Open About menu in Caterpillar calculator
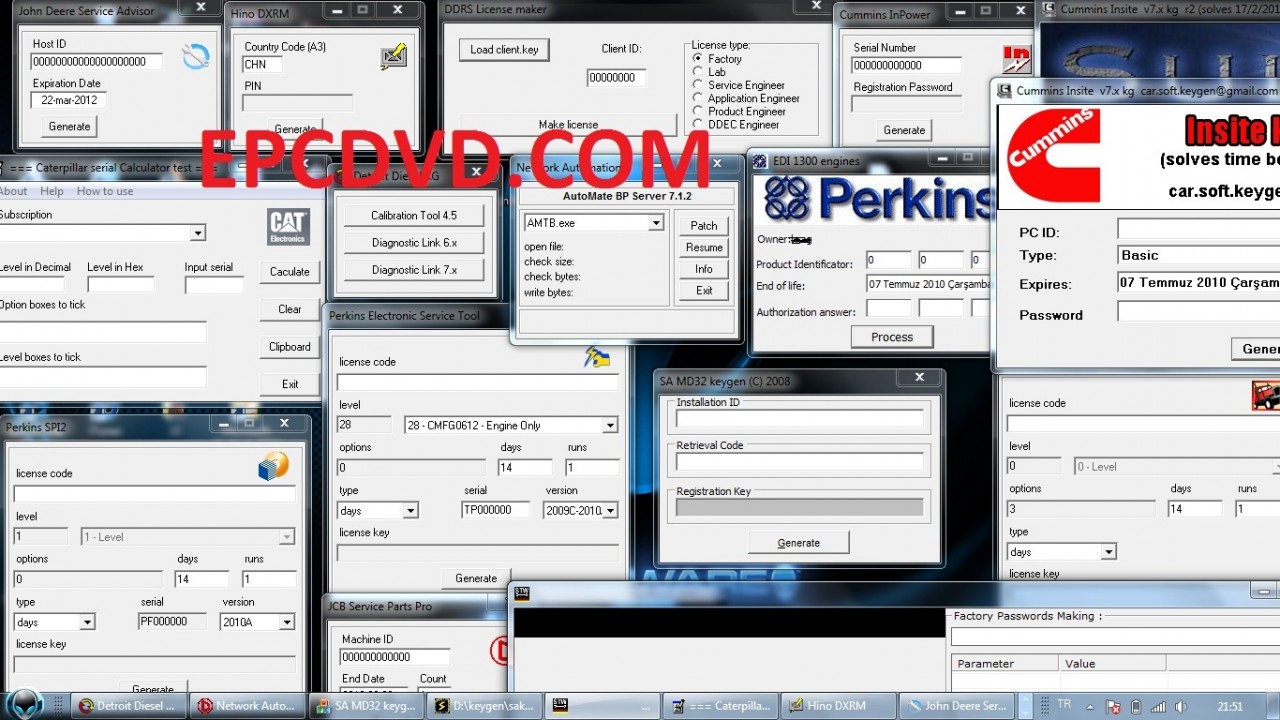This screenshot has width=1280, height=720. pyautogui.click(x=12, y=191)
